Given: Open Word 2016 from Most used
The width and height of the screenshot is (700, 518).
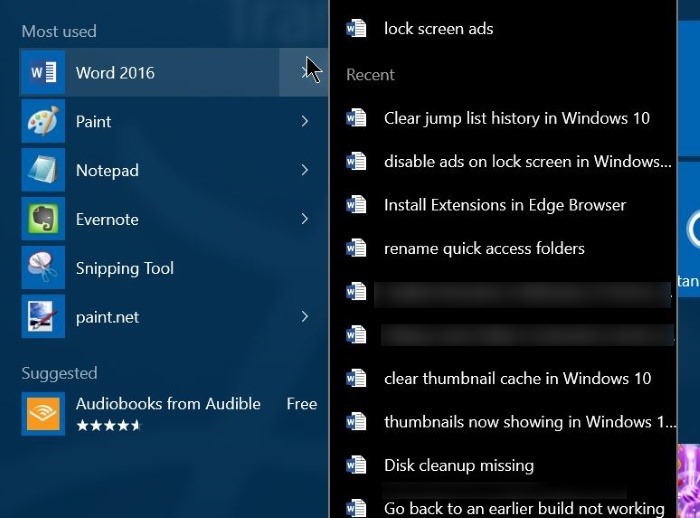Looking at the screenshot, I should pos(150,72).
